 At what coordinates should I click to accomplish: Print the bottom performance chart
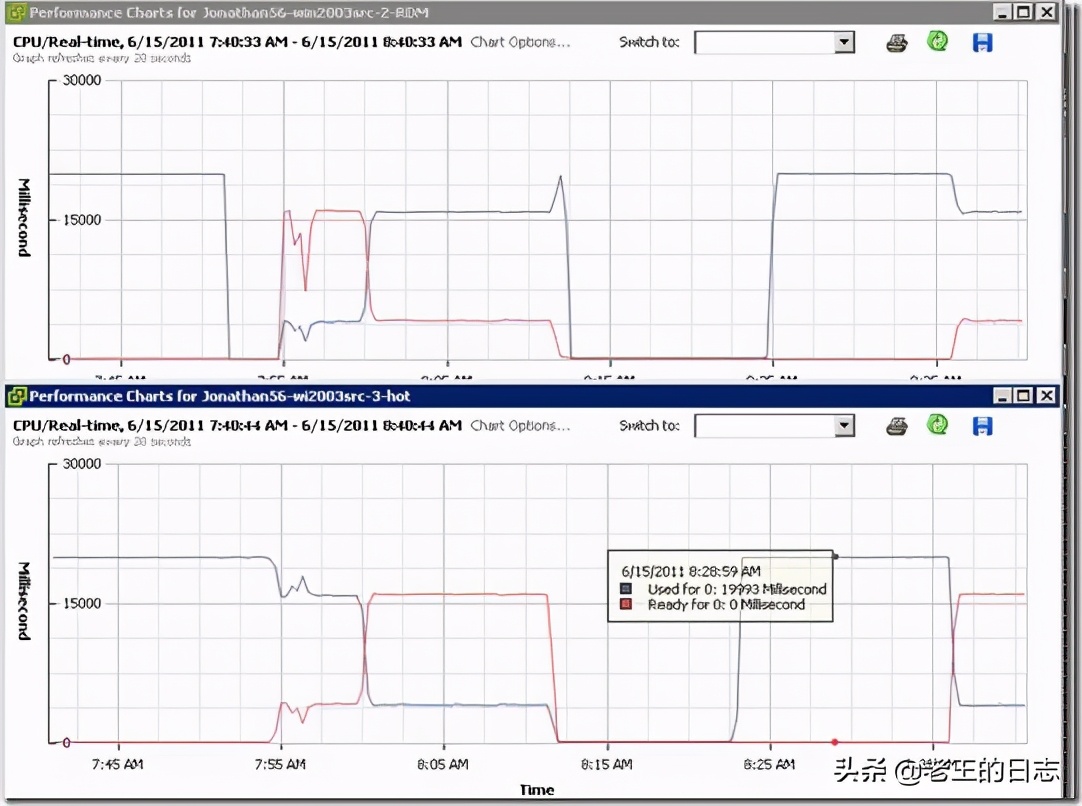click(x=898, y=425)
